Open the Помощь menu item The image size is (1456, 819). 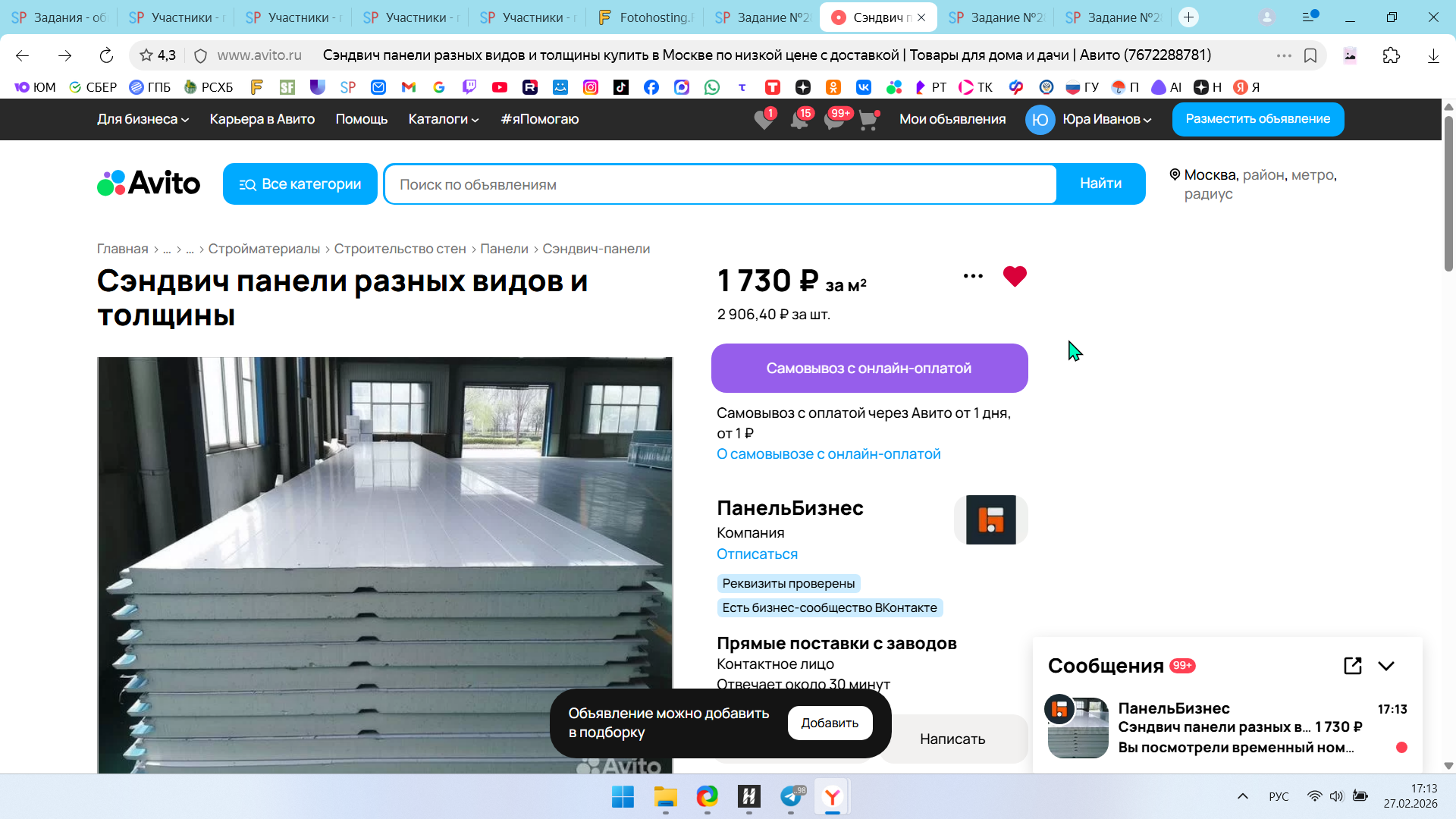pyautogui.click(x=361, y=119)
